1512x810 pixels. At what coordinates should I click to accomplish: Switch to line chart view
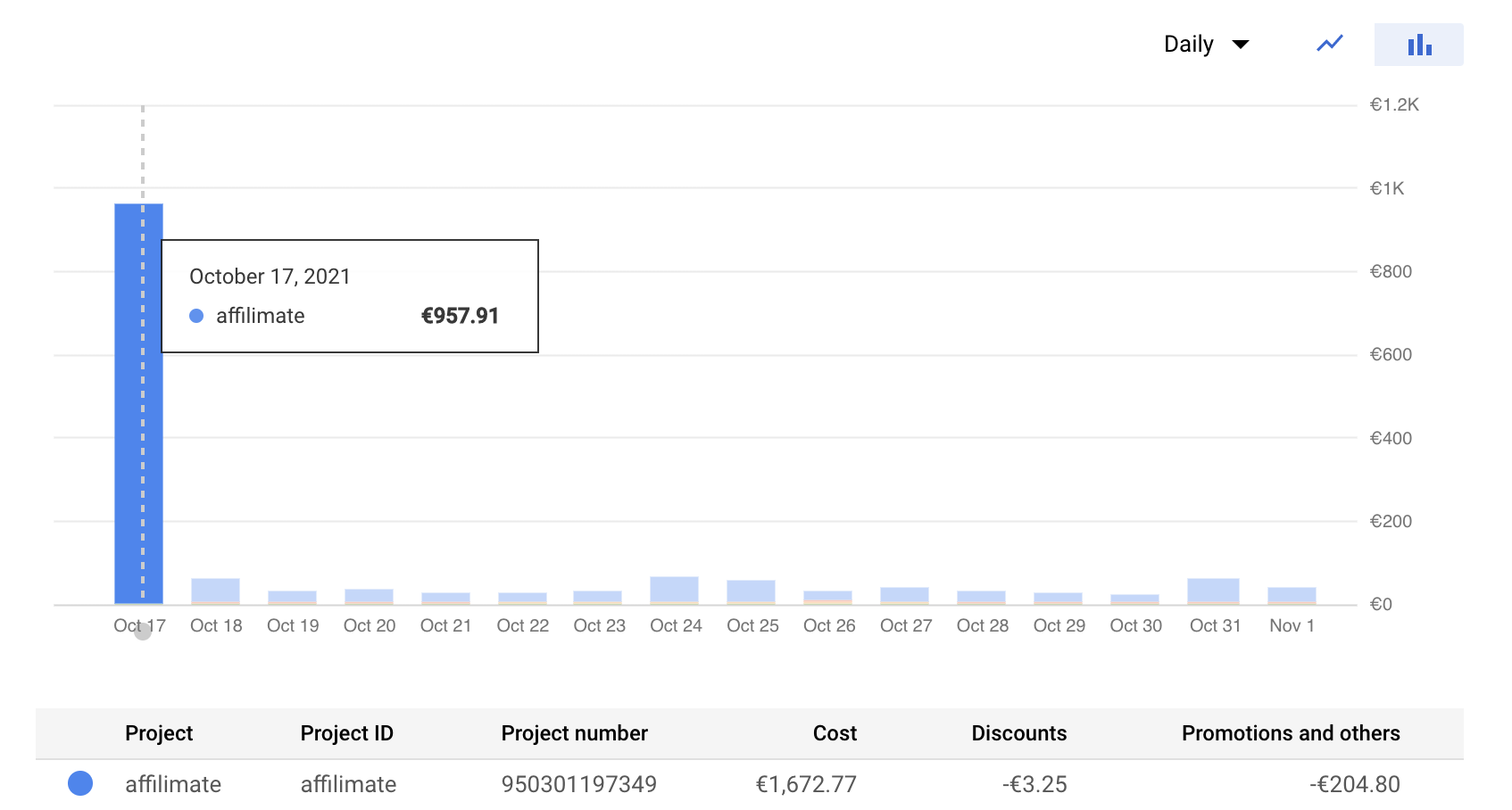[x=1330, y=44]
